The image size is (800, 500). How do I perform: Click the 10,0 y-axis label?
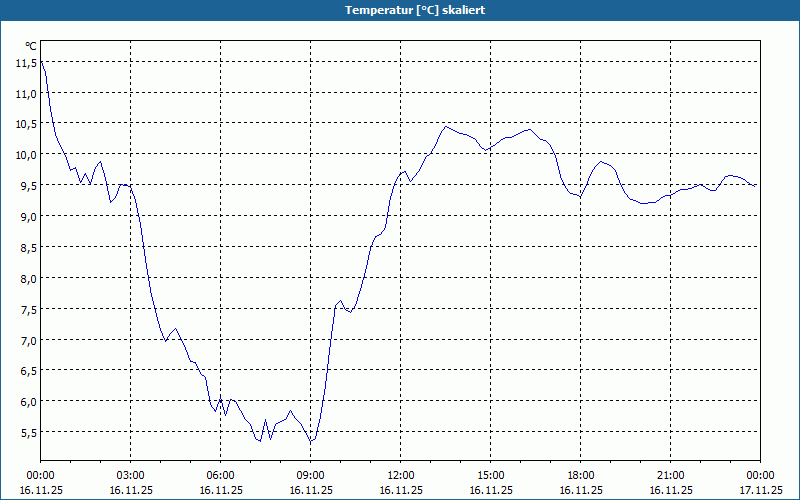27,155
